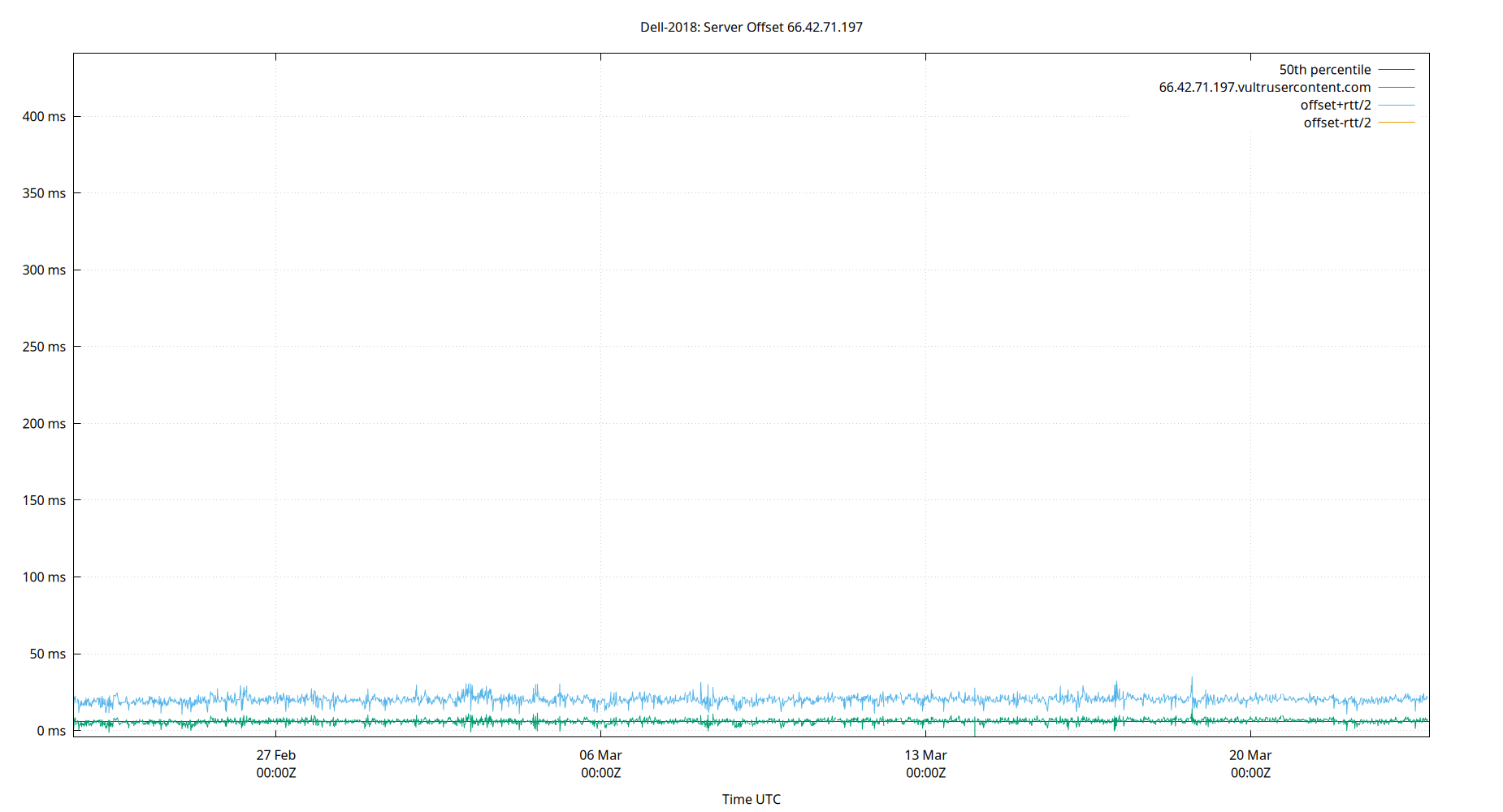Click the 20 Mar axis label
Screen dimensions: 1503x812
(1251, 755)
